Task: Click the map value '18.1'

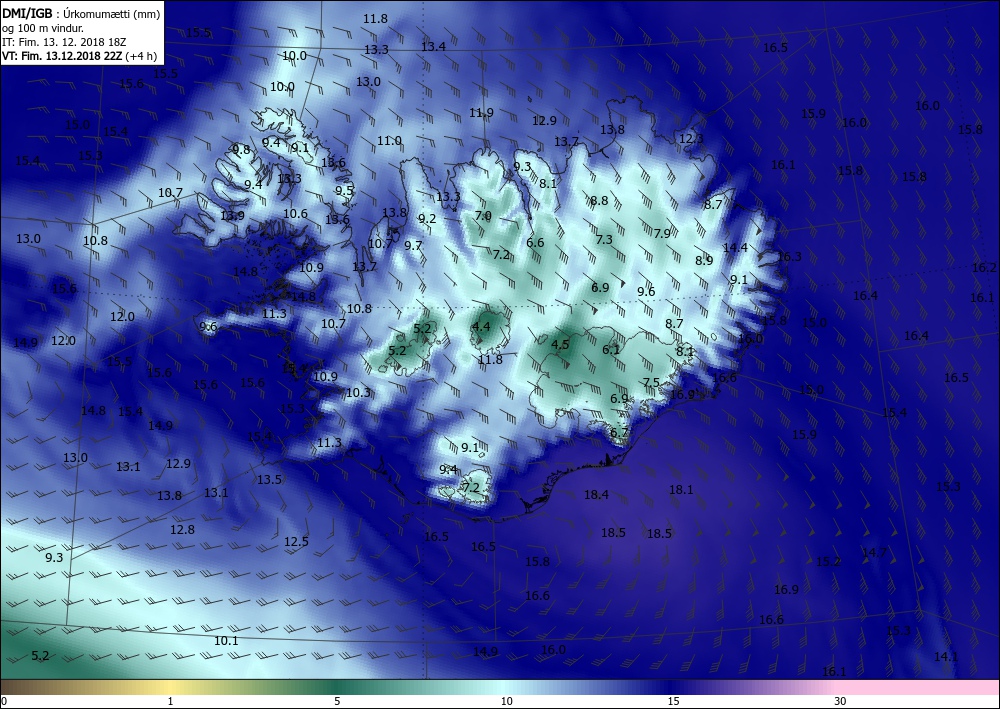Action: click(681, 490)
